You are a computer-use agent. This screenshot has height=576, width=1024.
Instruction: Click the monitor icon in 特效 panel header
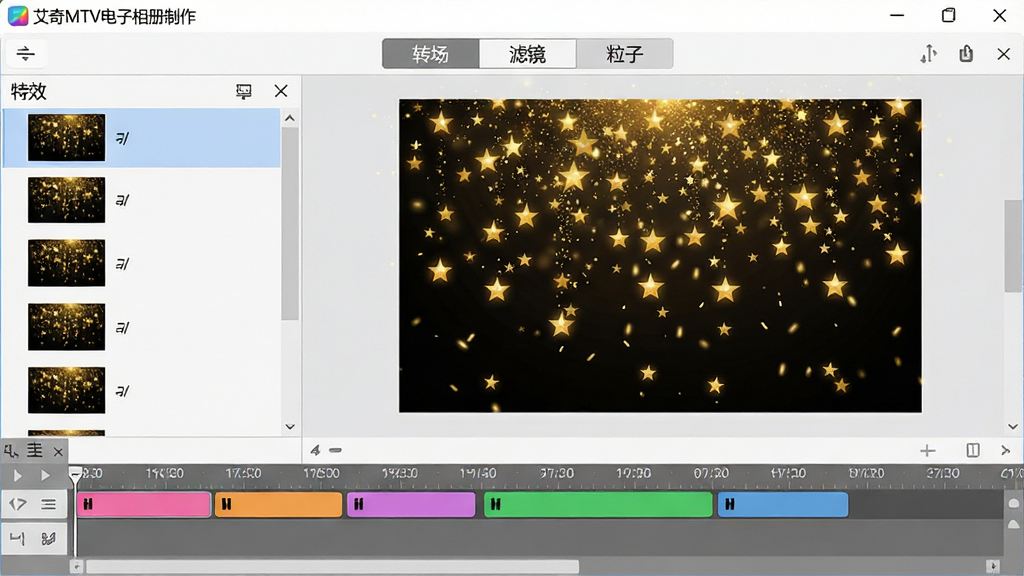(x=244, y=91)
